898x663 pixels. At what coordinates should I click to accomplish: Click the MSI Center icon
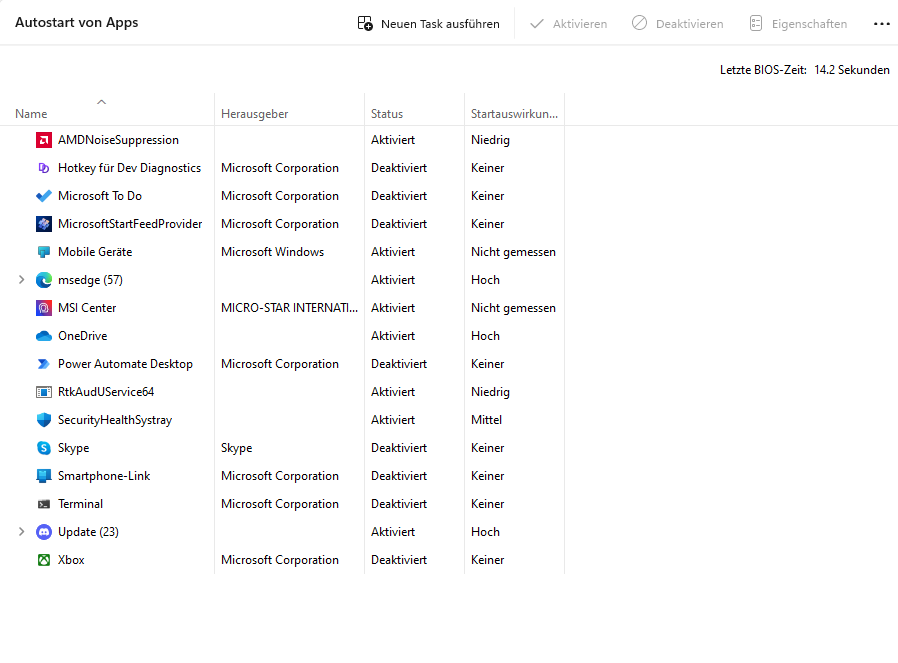click(42, 308)
